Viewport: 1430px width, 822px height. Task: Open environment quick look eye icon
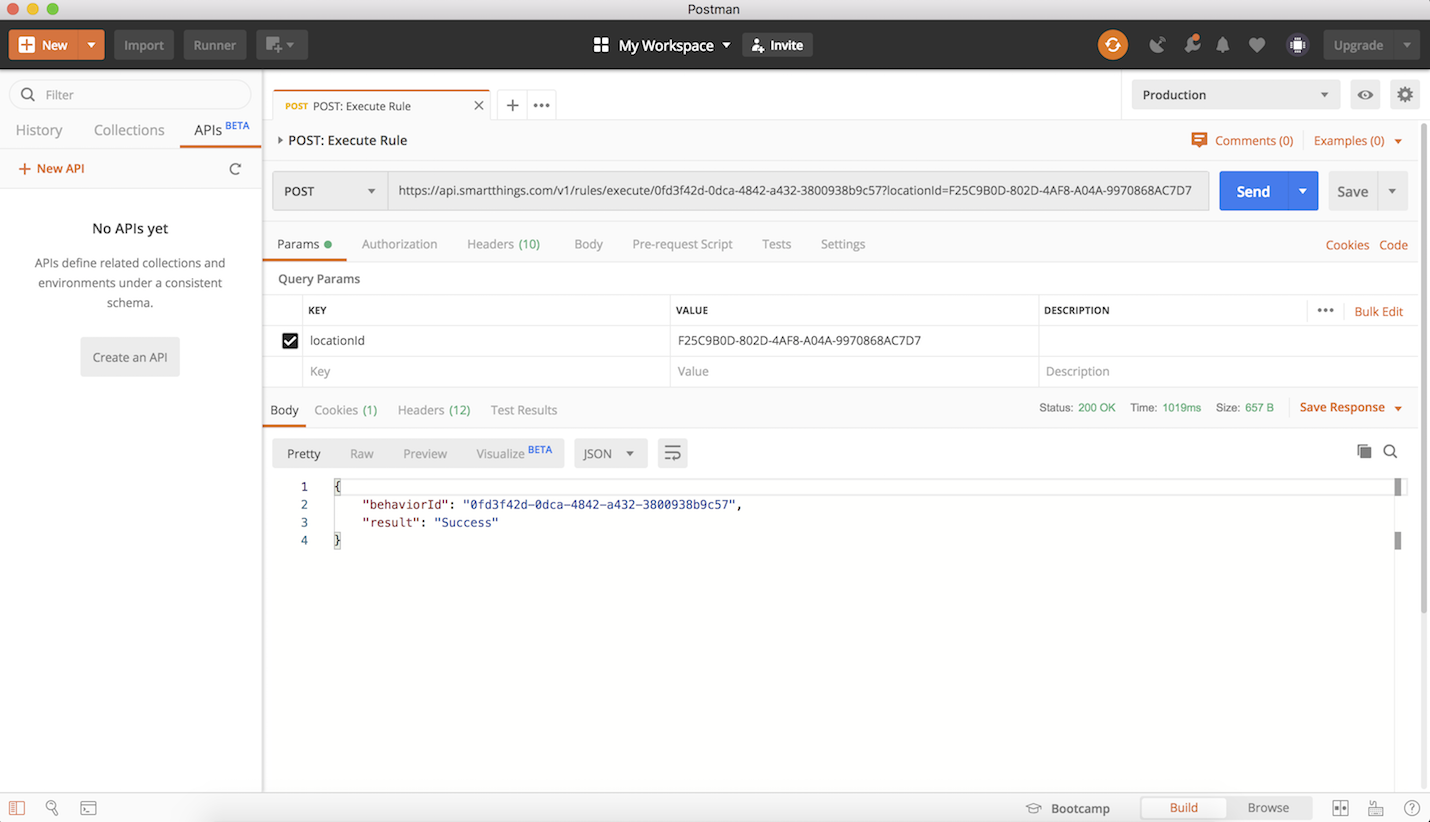pyautogui.click(x=1365, y=95)
